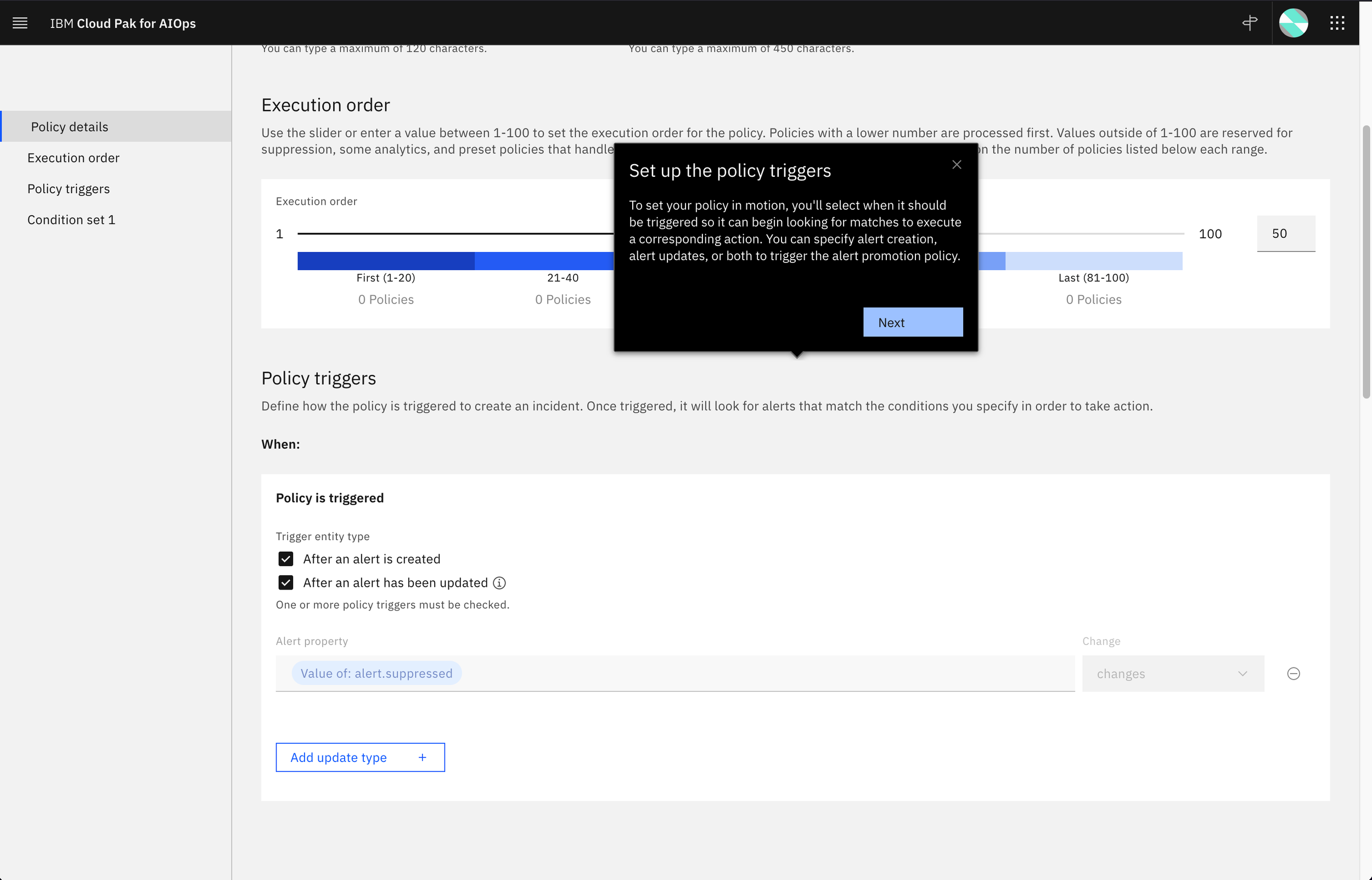Viewport: 1372px width, 880px height.
Task: Click the page vertical scrollbar
Action: click(x=1366, y=262)
